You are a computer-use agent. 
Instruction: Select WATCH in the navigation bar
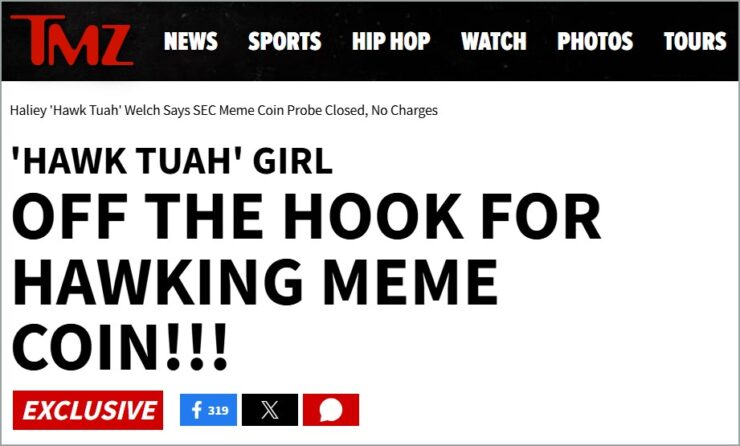pos(494,41)
